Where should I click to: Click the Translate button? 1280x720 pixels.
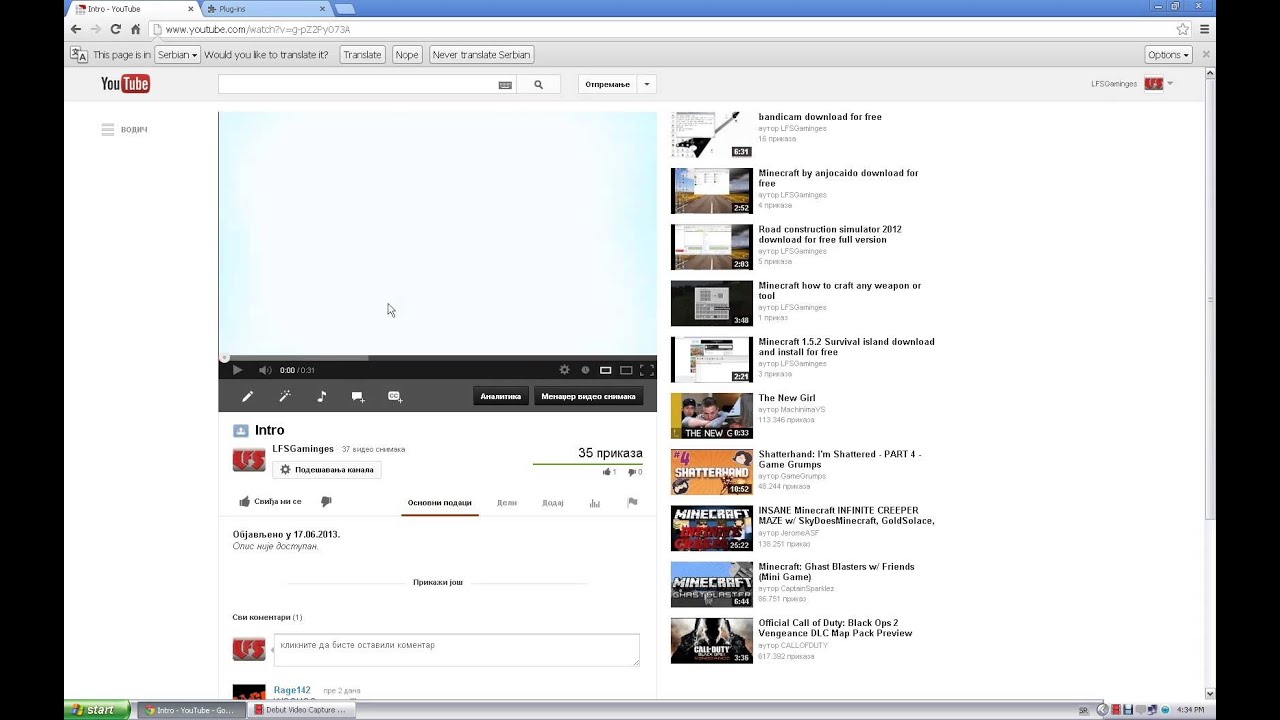[362, 55]
